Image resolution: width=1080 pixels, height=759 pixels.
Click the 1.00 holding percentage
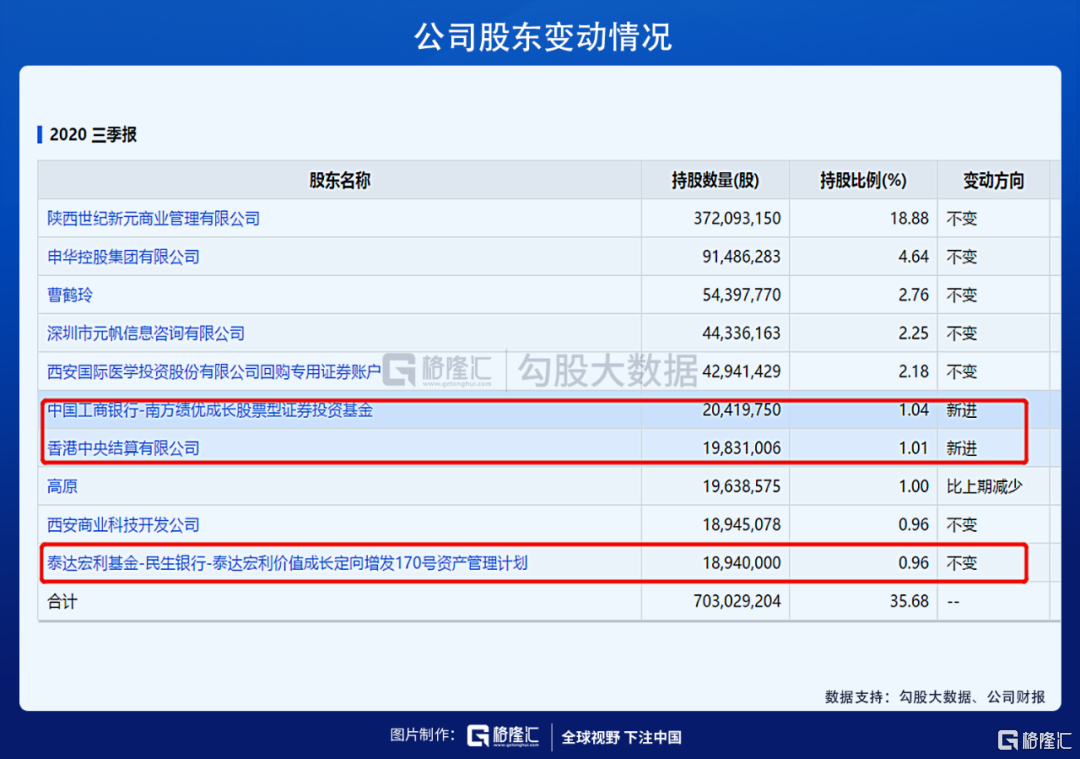[x=913, y=487]
